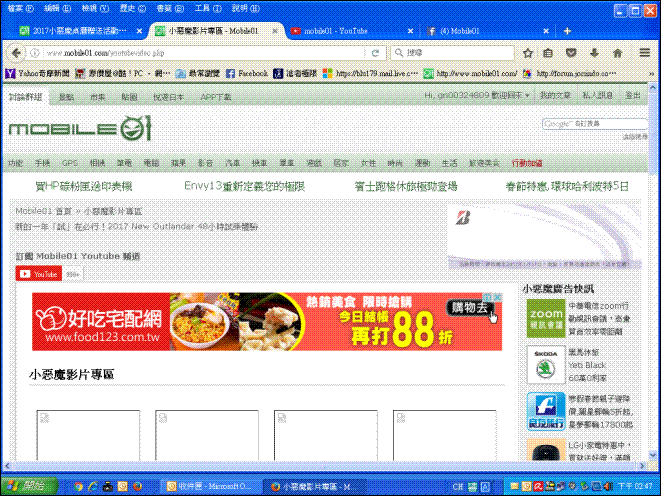The image size is (661, 496).
Task: Open the 書籤(B) menu
Action: pos(170,8)
